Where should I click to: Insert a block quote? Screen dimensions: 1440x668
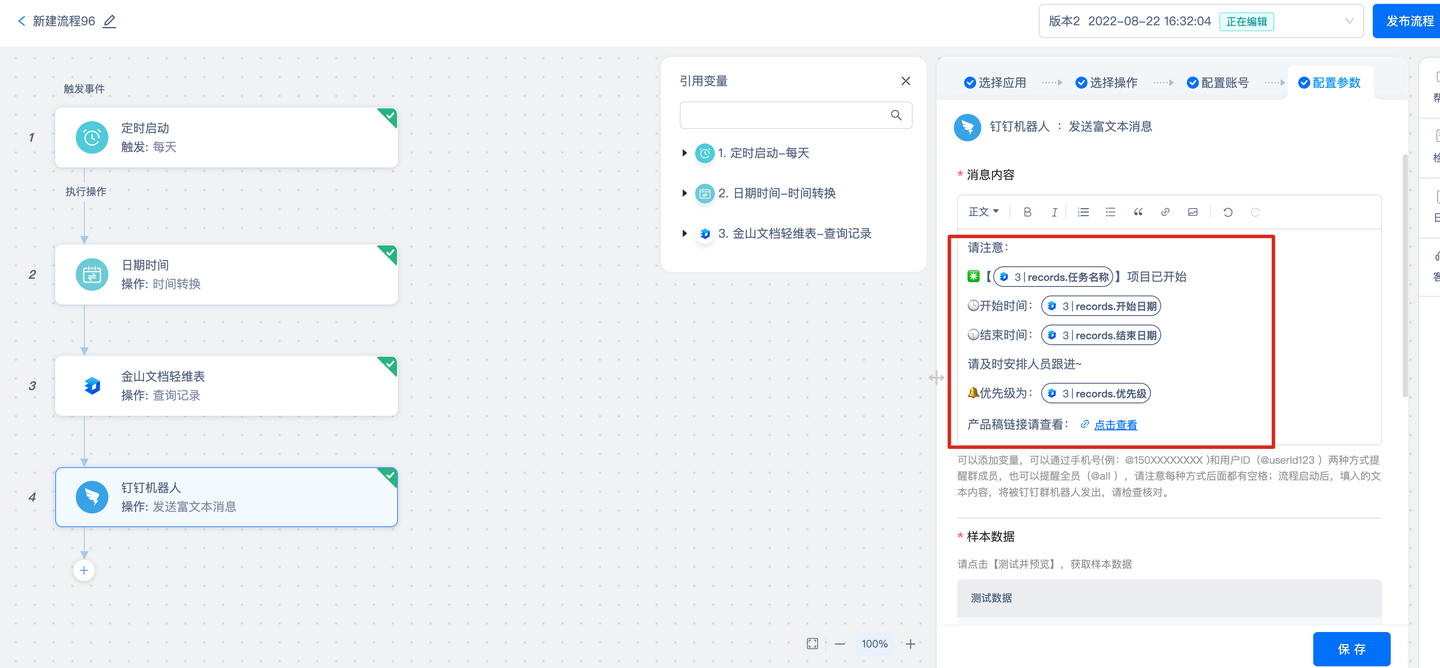(x=1138, y=212)
